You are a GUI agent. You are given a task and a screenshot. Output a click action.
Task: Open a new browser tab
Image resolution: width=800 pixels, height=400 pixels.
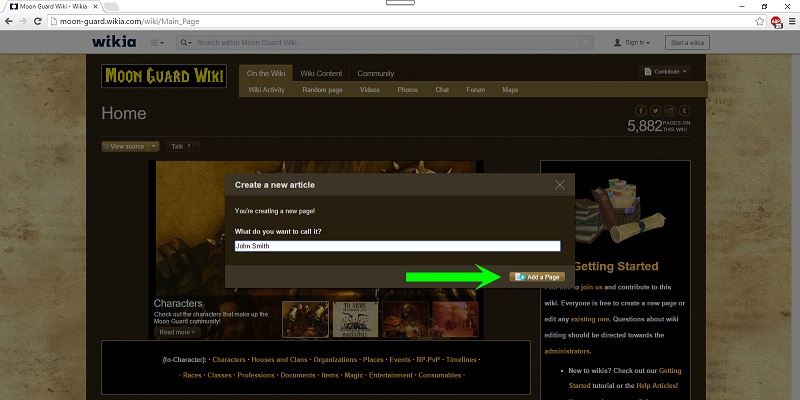[x=111, y=7]
